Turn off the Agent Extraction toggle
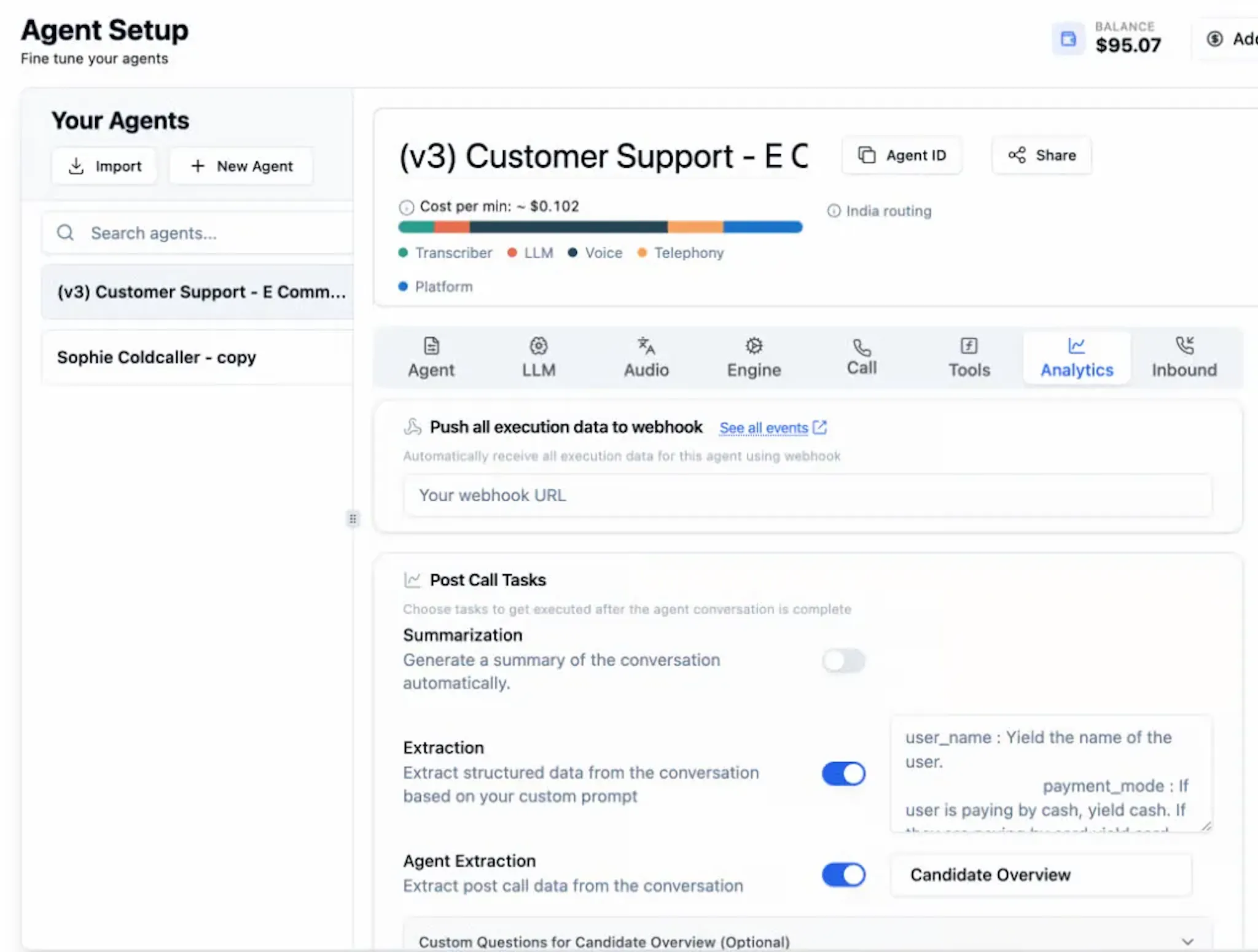 (x=843, y=875)
